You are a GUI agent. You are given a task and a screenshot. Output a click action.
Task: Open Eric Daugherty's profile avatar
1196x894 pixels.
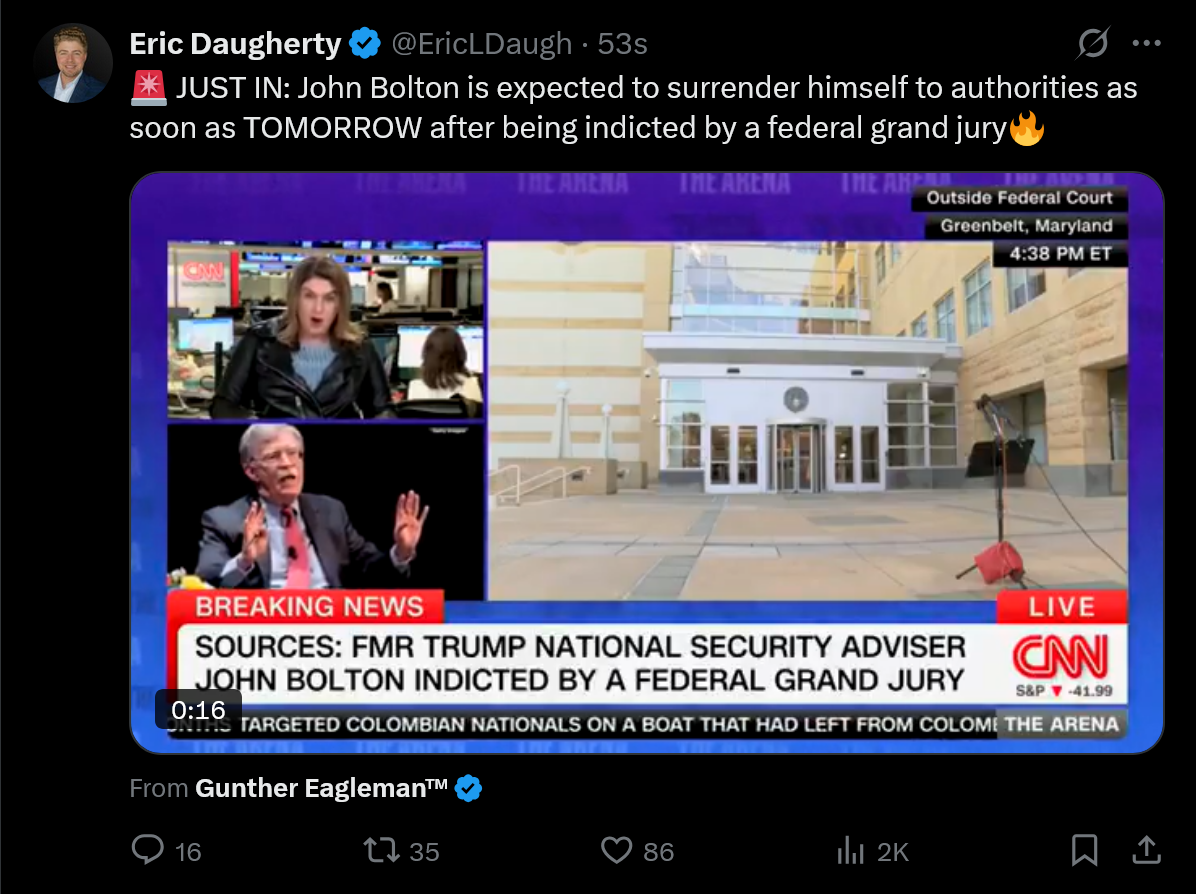73,63
